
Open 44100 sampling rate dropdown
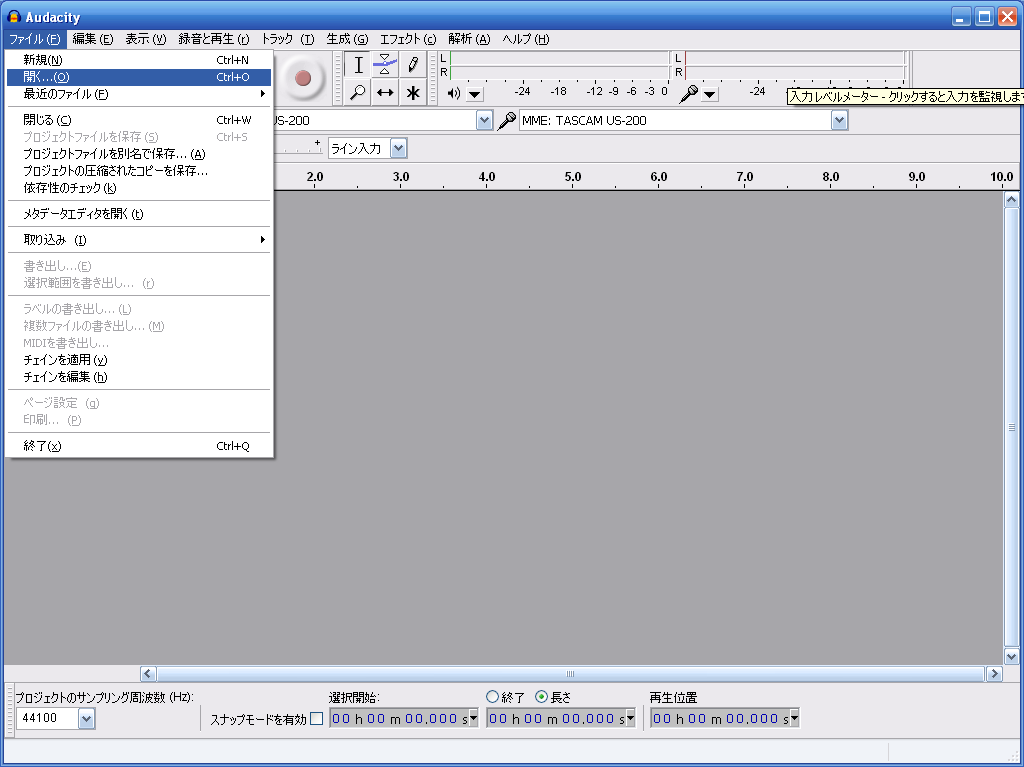[x=86, y=719]
